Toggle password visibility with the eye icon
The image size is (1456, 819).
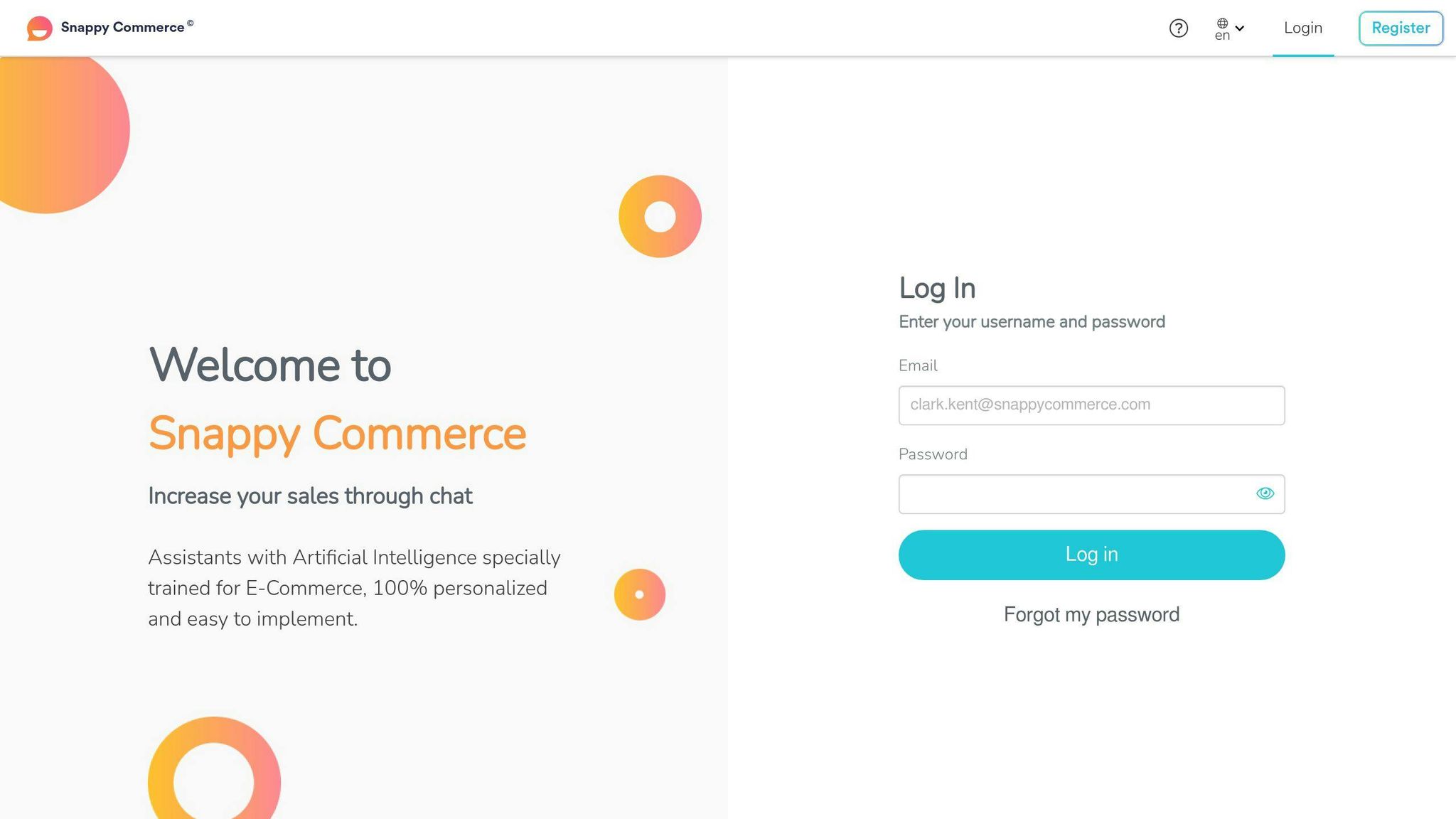tap(1264, 493)
